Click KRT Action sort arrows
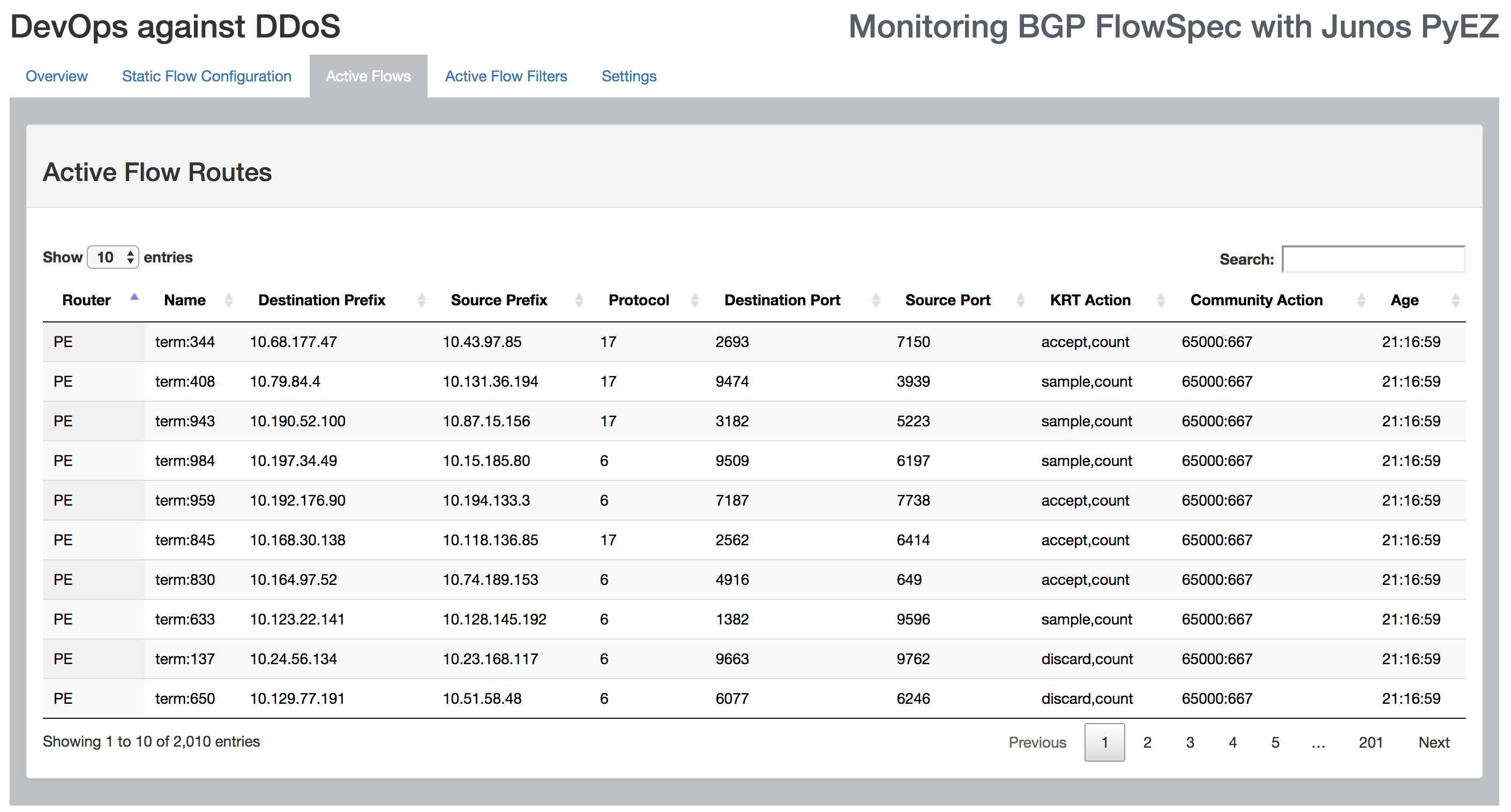This screenshot has height=812, width=1511. [1161, 301]
